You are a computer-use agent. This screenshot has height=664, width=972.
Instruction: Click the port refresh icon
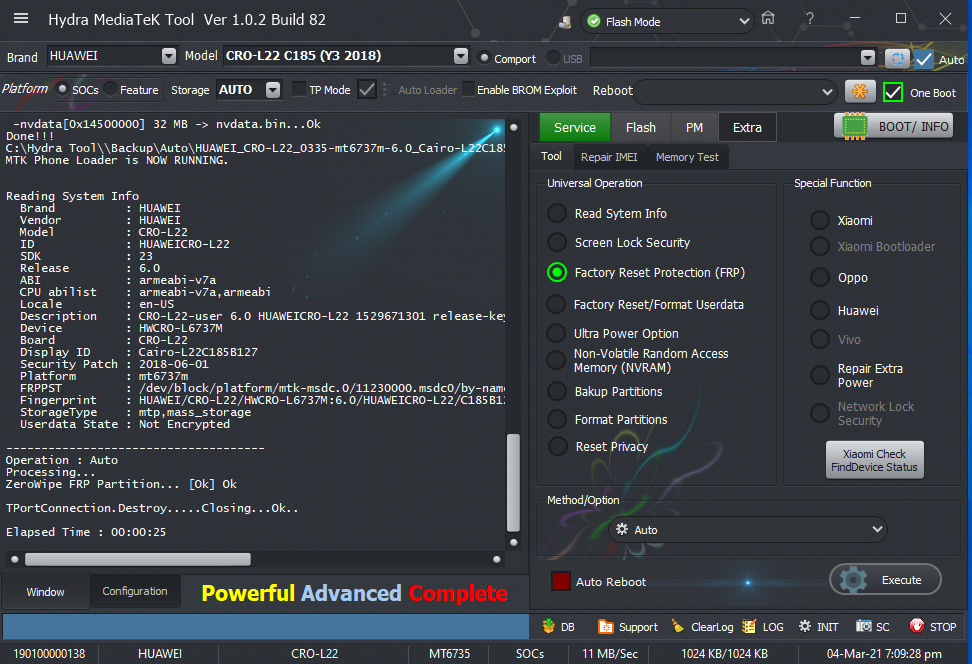(896, 59)
